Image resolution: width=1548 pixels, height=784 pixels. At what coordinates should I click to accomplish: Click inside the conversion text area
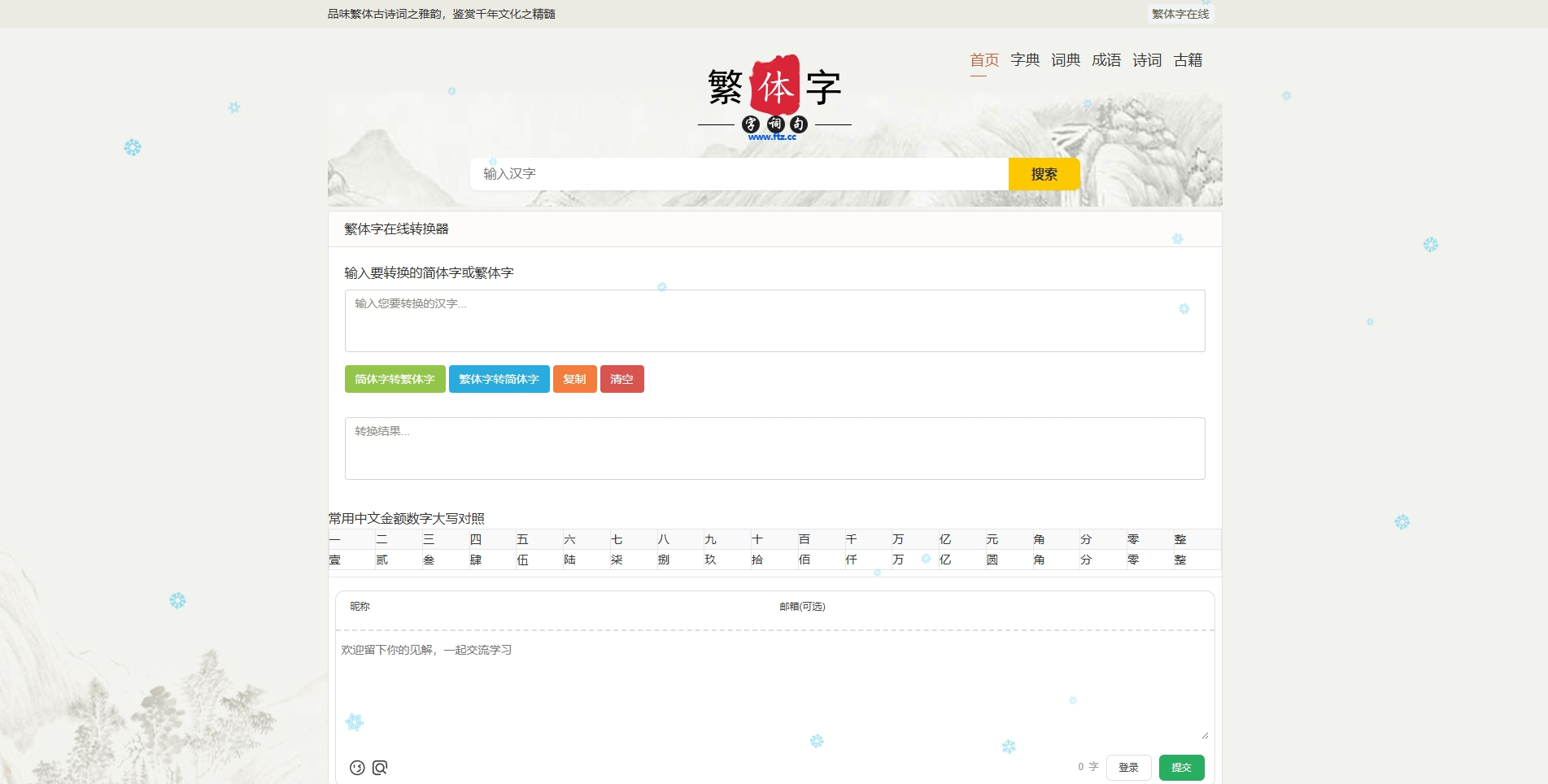773,320
